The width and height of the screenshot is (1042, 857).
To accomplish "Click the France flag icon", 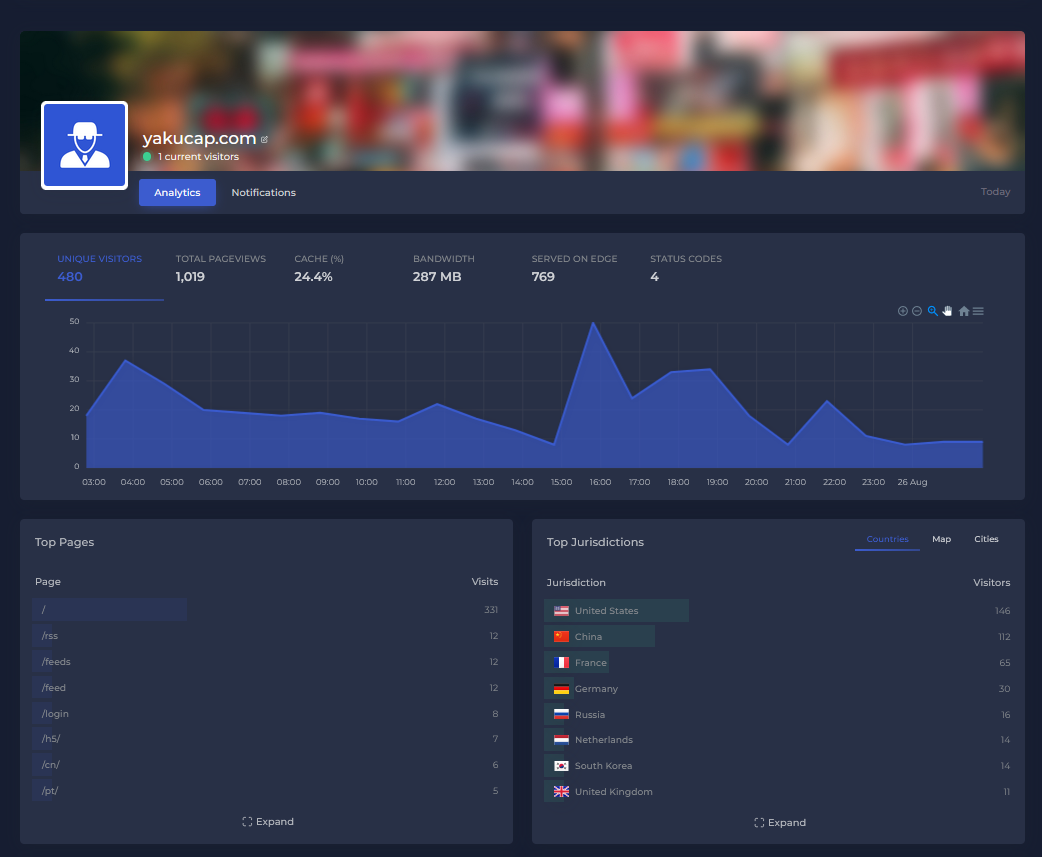I will pos(562,662).
